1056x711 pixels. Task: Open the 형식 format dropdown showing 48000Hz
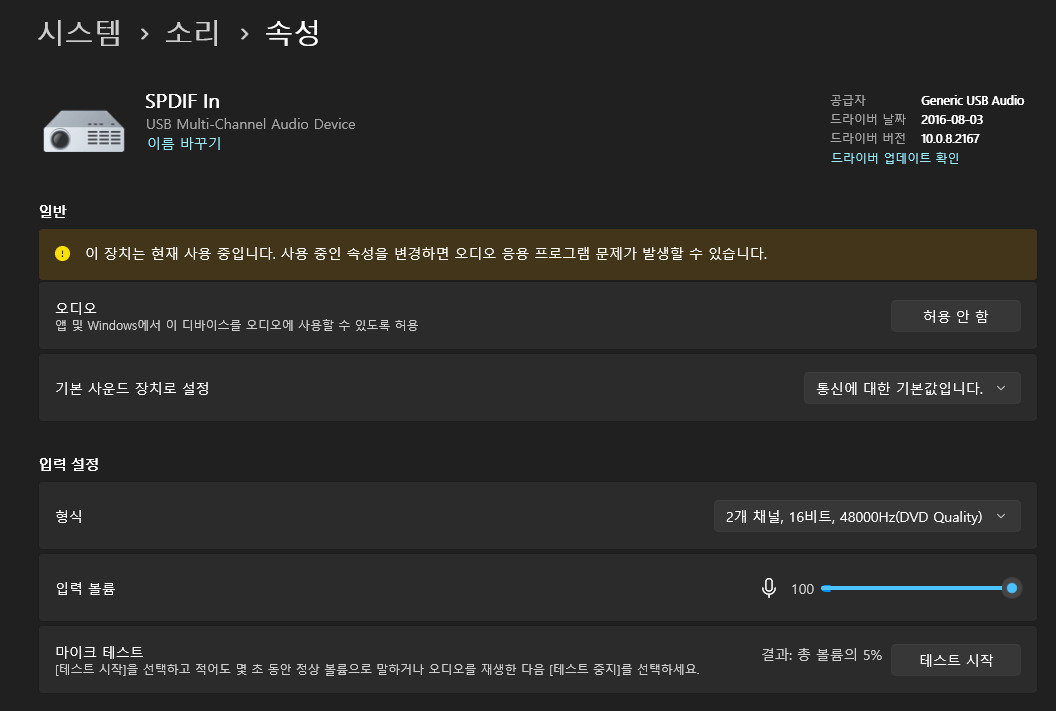click(x=867, y=516)
